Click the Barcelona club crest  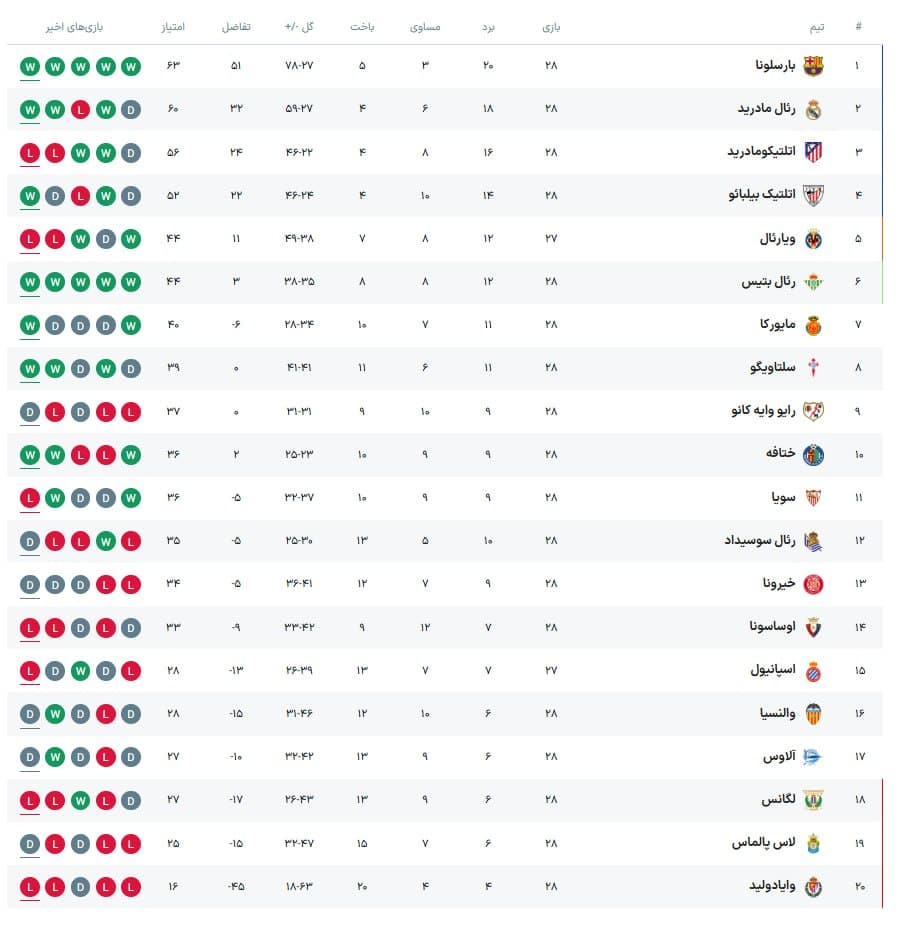tap(813, 66)
